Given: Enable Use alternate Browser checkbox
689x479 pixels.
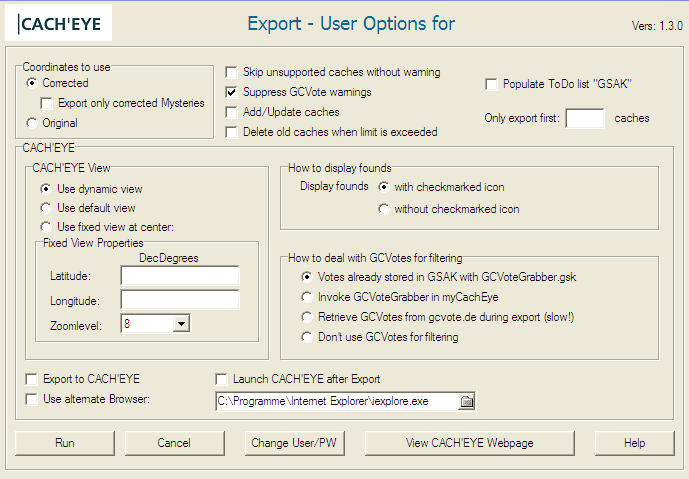Looking at the screenshot, I should point(31,399).
